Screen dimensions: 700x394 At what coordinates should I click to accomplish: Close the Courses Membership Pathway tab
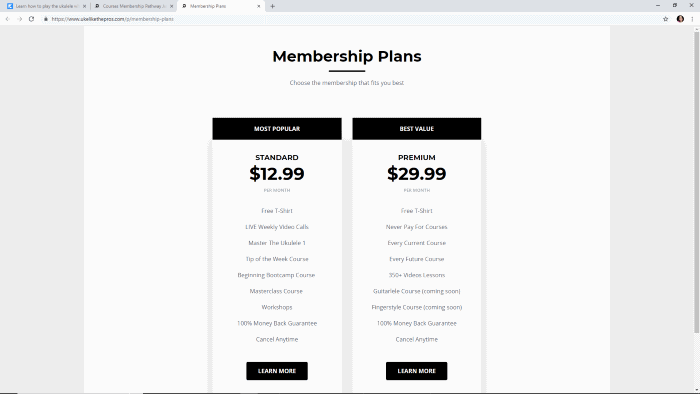171,6
